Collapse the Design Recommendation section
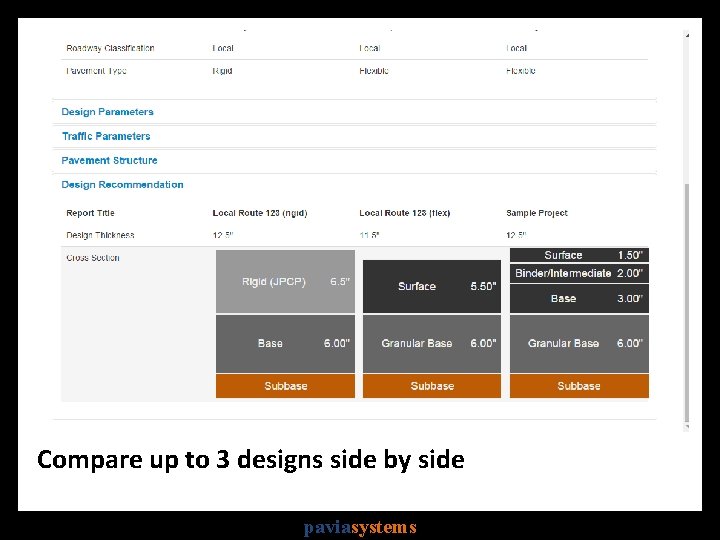This screenshot has height=540, width=720. (122, 185)
